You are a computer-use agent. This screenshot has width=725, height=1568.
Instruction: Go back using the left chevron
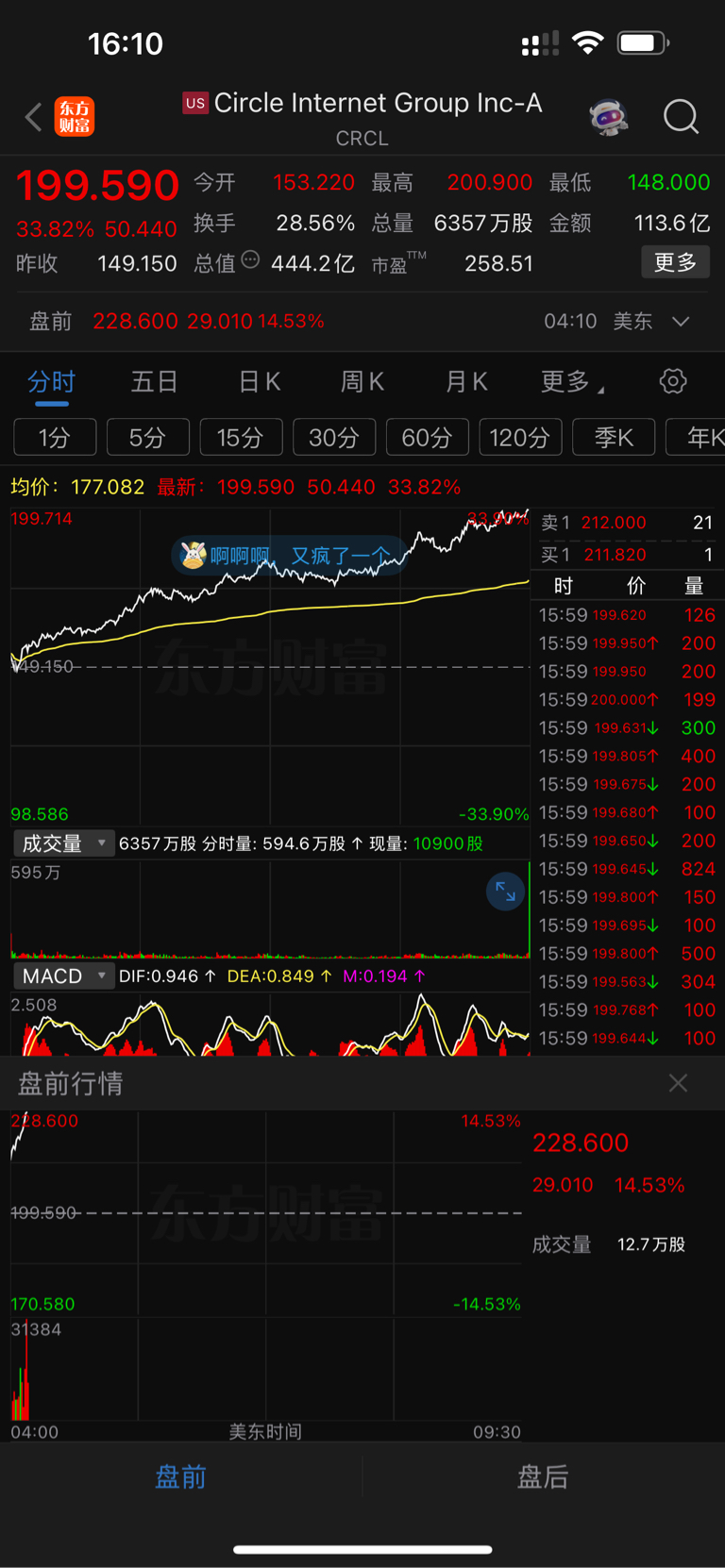coord(34,117)
